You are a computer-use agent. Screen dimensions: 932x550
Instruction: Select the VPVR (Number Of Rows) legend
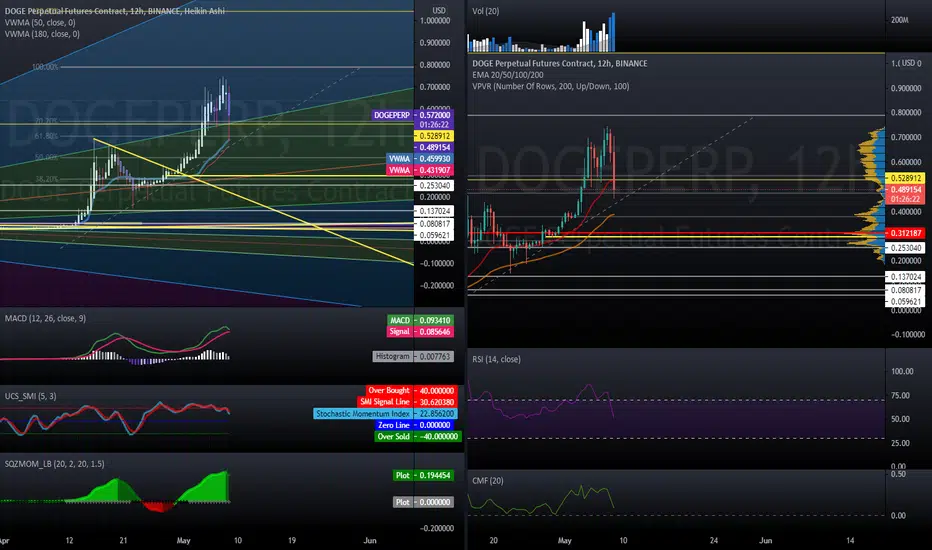(x=550, y=86)
